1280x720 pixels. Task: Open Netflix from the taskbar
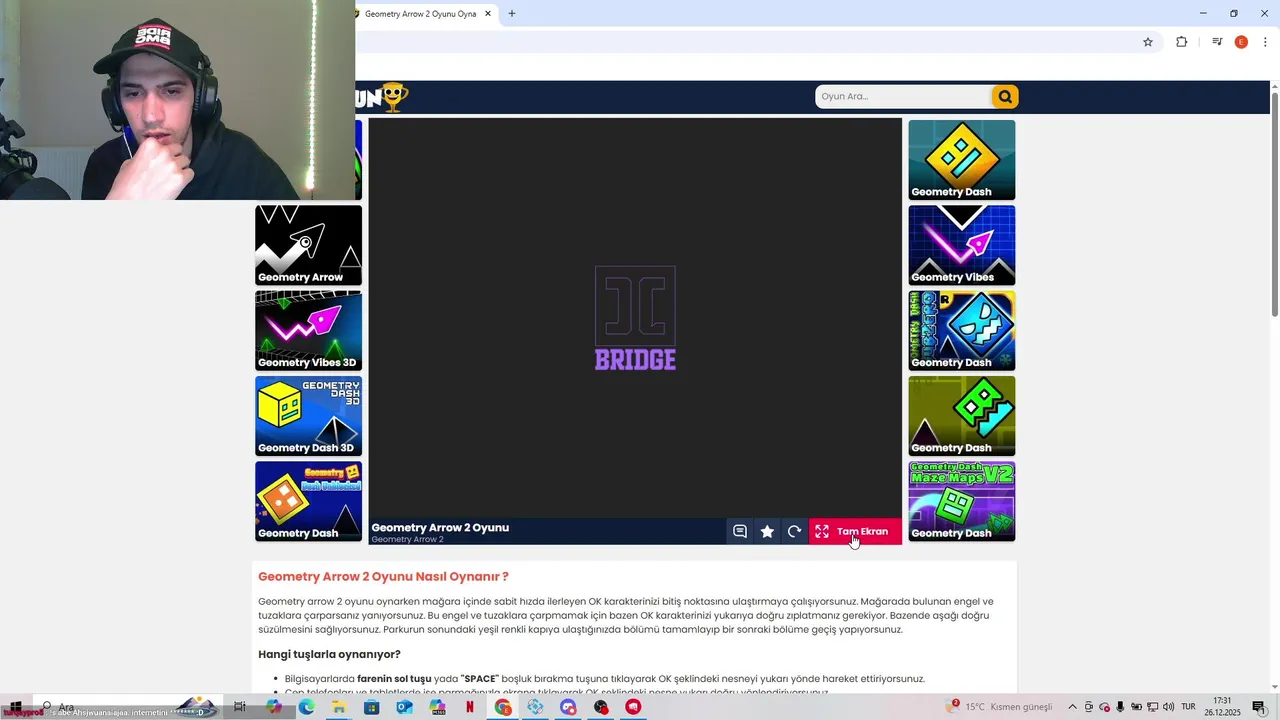(470, 707)
